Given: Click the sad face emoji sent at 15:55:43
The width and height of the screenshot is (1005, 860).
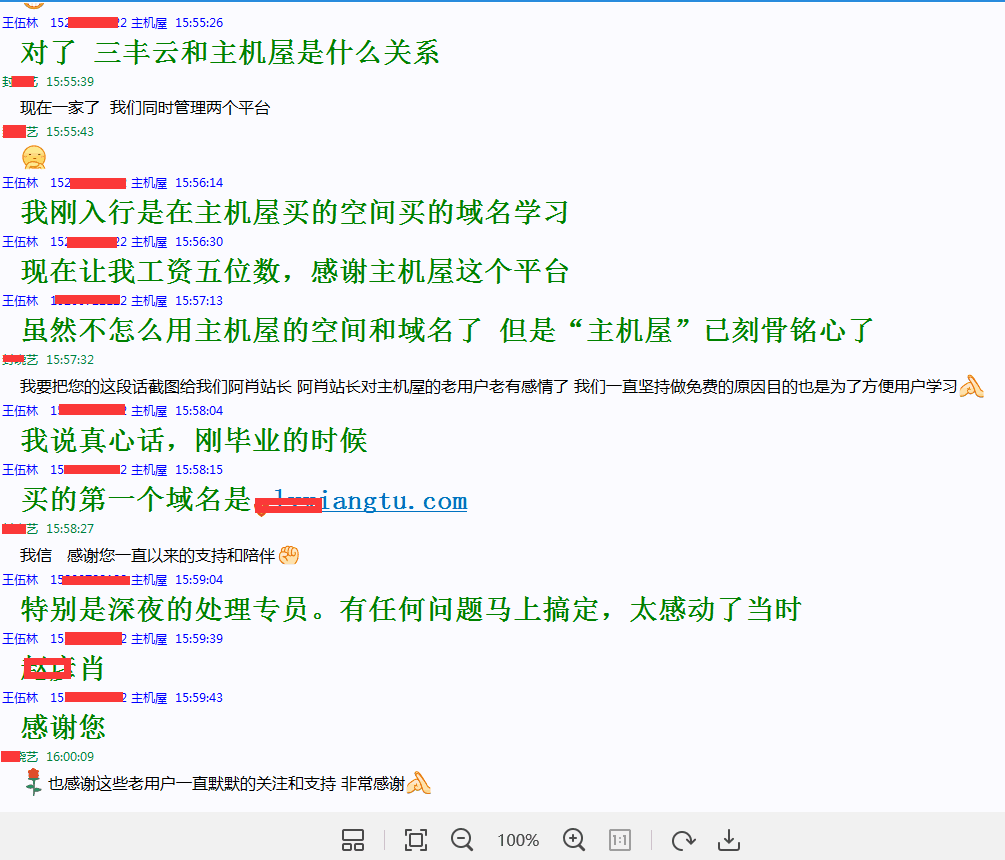Looking at the screenshot, I should click(x=34, y=157).
